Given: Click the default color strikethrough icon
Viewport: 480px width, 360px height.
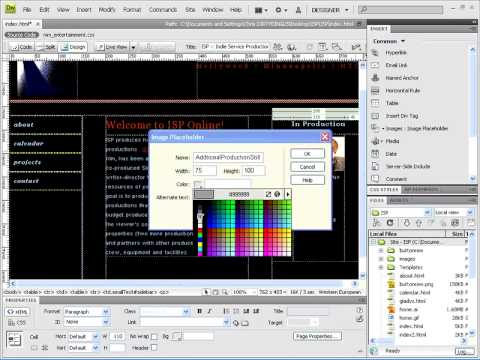Looking at the screenshot, I should coord(268,194).
